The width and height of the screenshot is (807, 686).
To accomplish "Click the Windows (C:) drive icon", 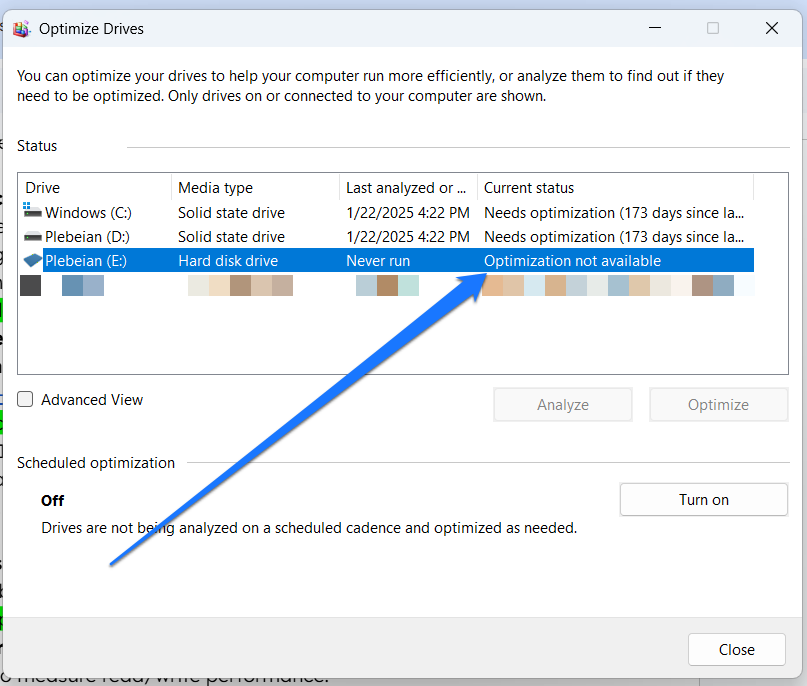I will click(33, 212).
